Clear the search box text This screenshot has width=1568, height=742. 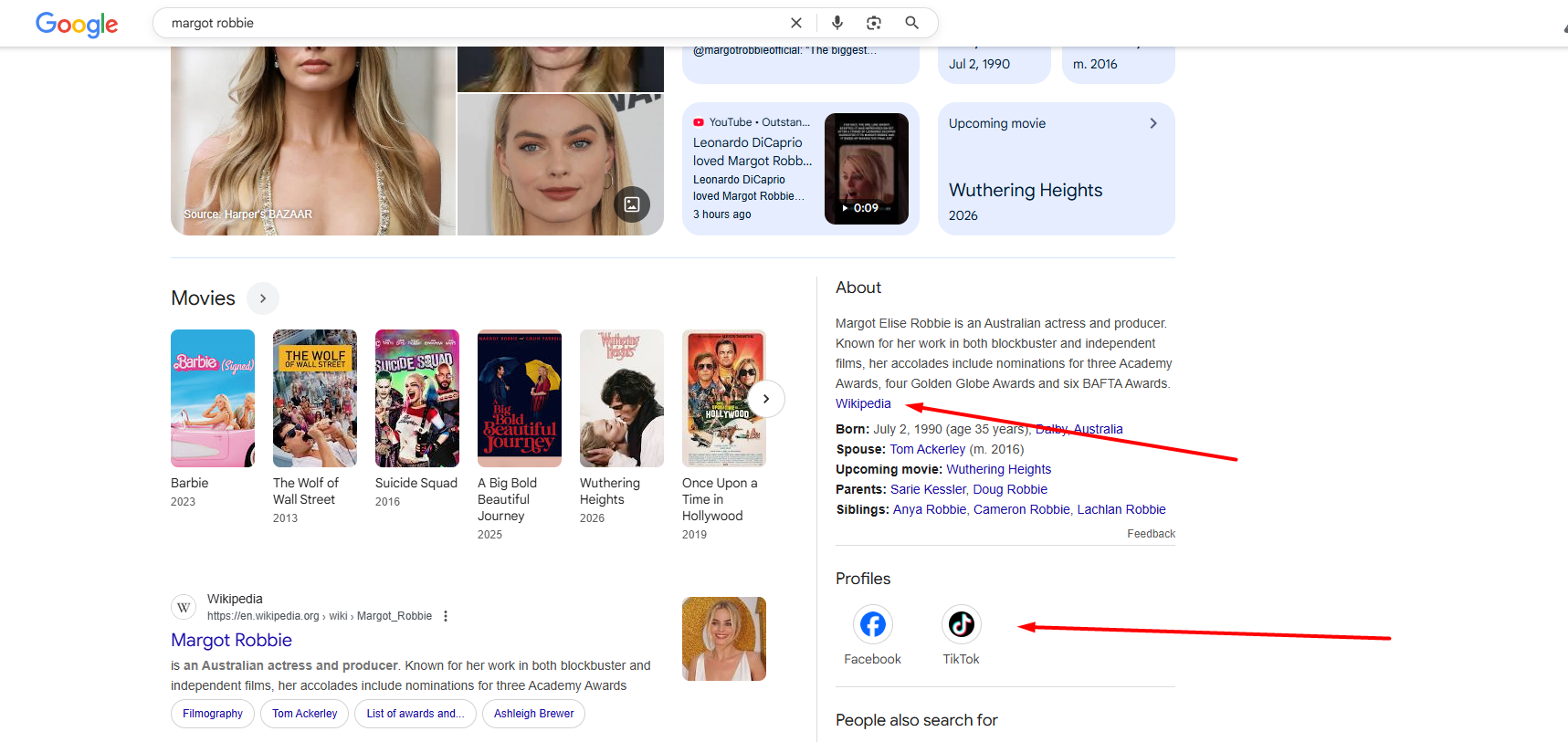pyautogui.click(x=795, y=23)
